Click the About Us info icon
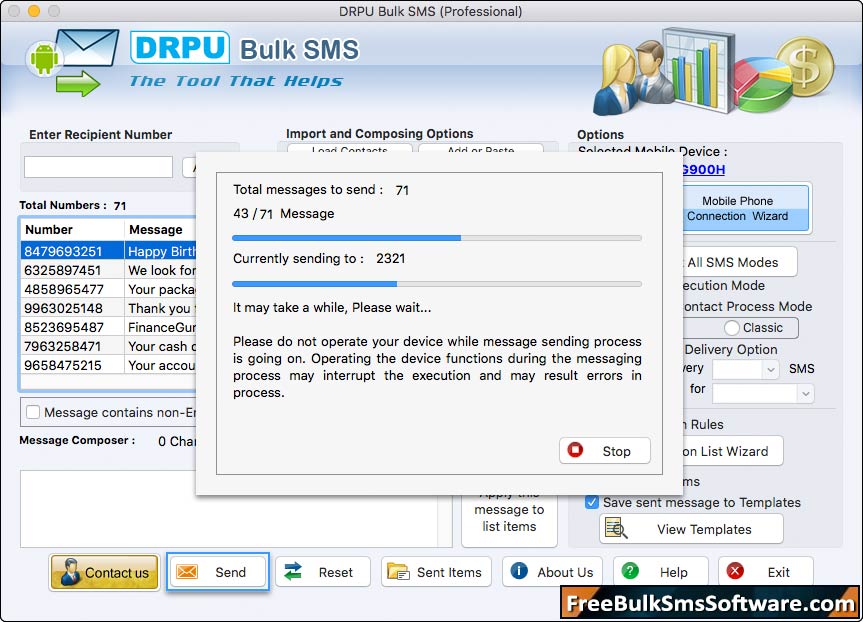The width and height of the screenshot is (863, 622). [x=519, y=571]
